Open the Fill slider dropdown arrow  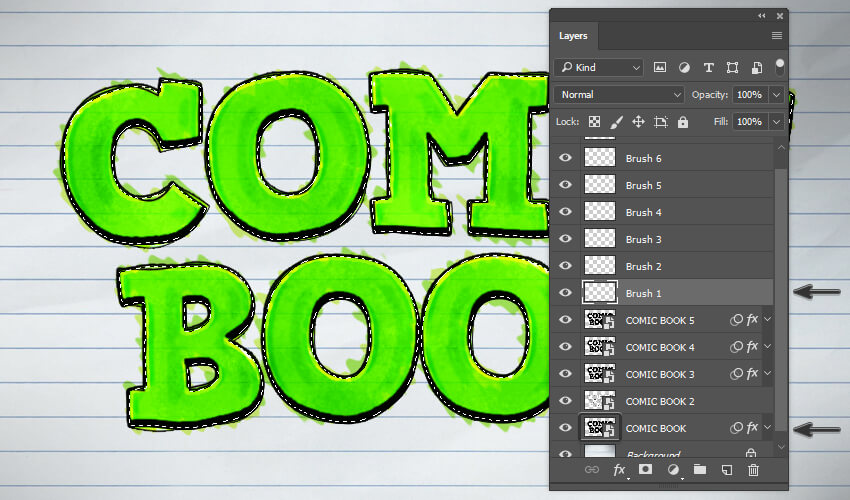[x=776, y=121]
